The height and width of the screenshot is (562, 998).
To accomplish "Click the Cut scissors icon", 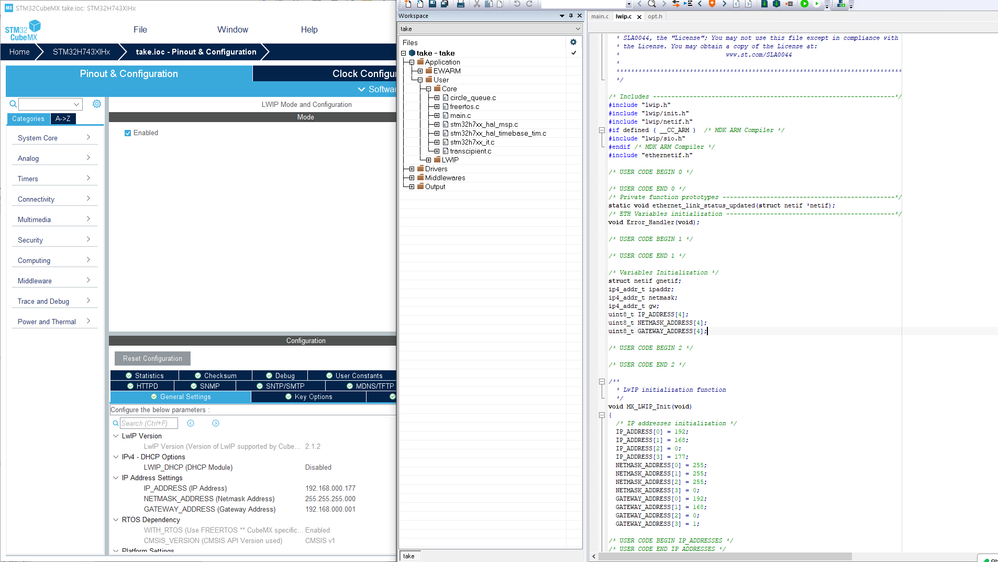I will tap(477, 3).
